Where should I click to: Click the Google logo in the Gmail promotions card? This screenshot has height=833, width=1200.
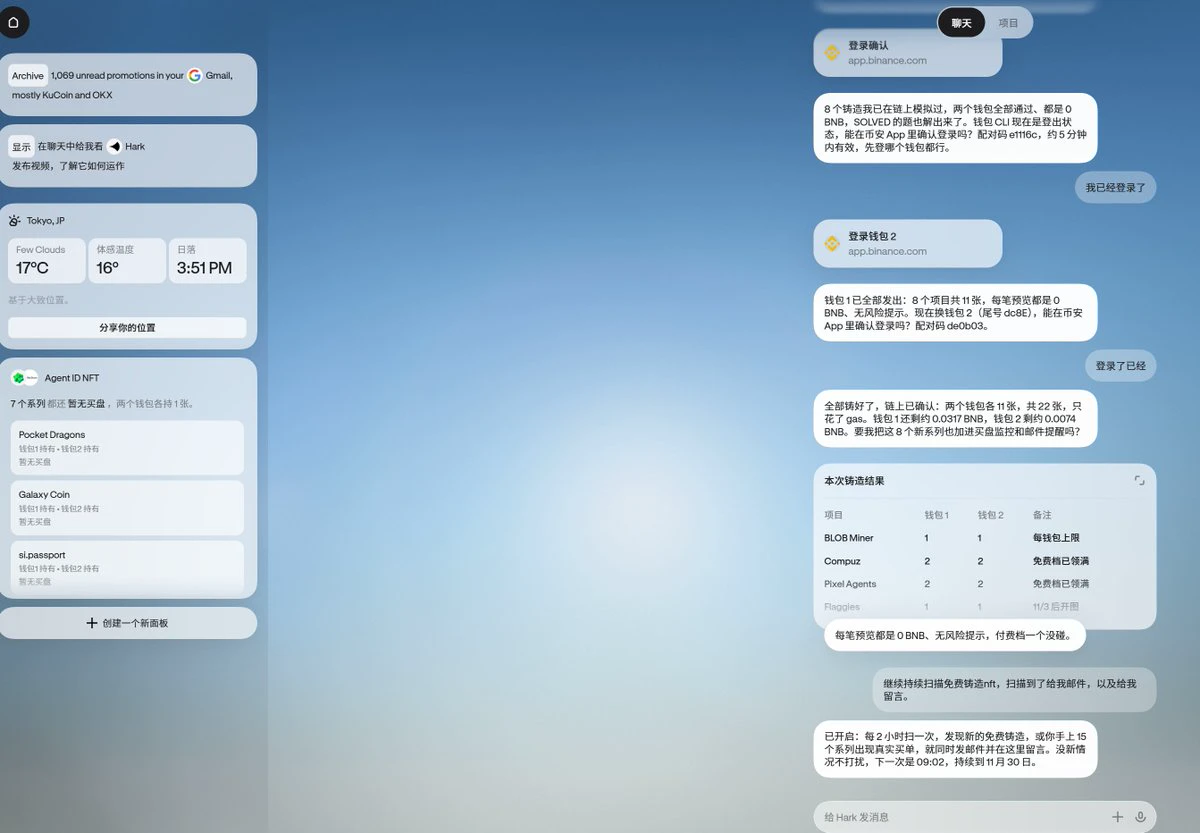coord(195,76)
